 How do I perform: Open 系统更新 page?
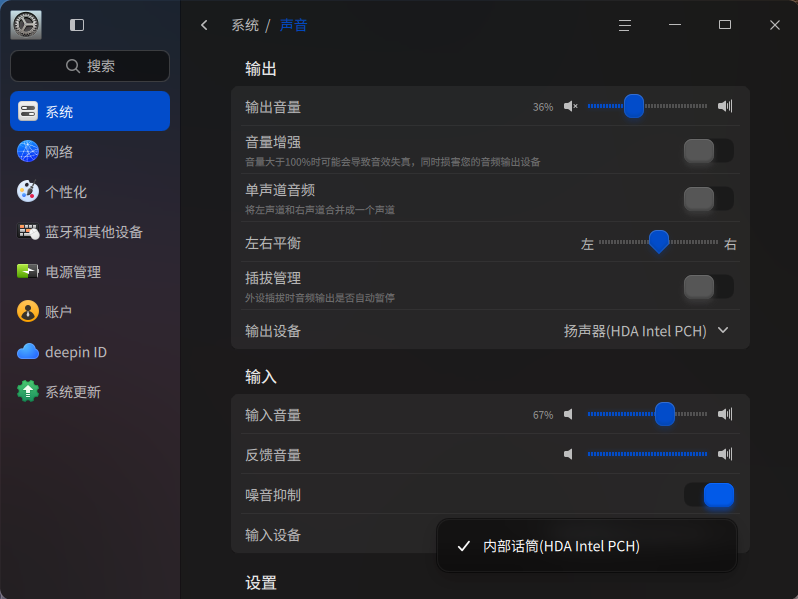(x=90, y=391)
